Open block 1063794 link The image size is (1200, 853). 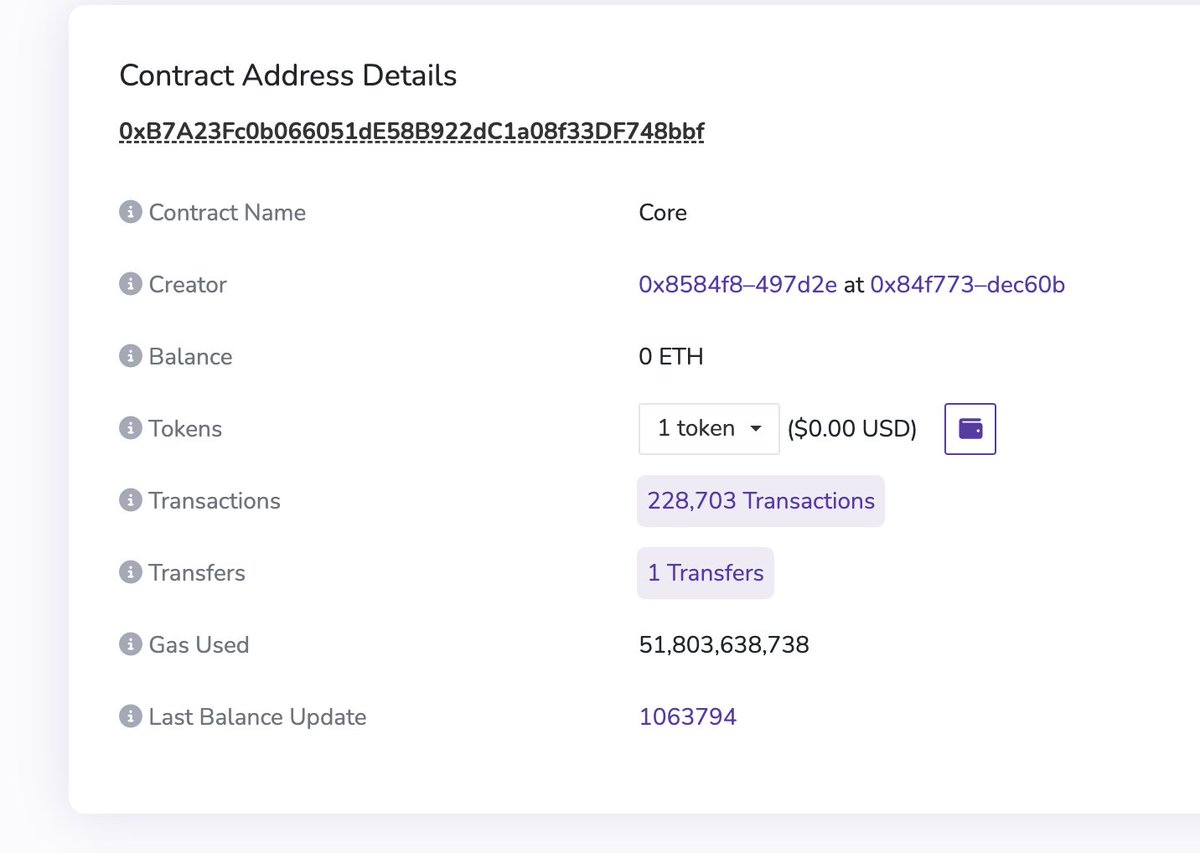click(x=688, y=717)
